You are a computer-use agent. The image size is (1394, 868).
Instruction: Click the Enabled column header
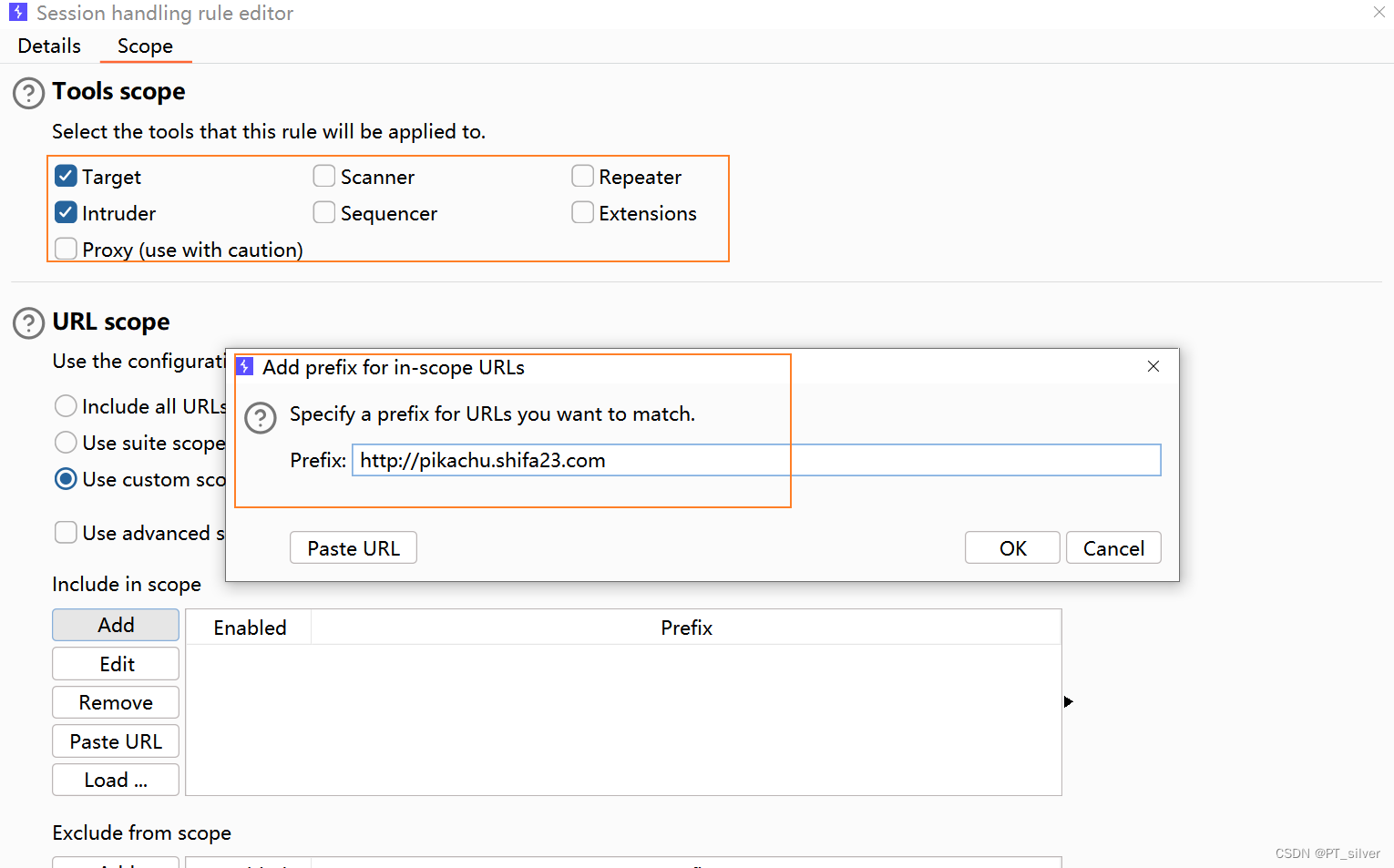pyautogui.click(x=250, y=628)
